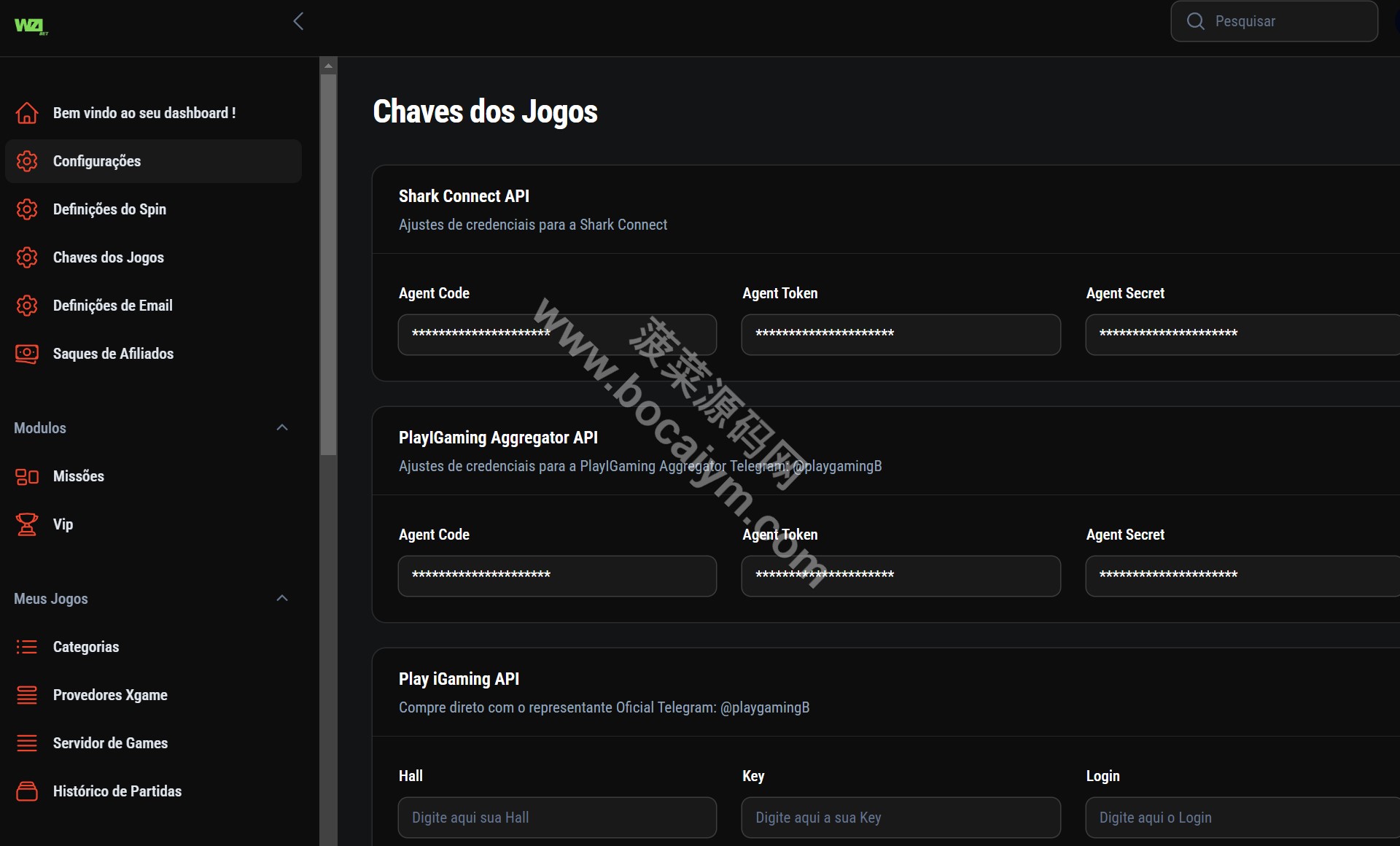Collapse the Meus Jogos section chevron

282,598
